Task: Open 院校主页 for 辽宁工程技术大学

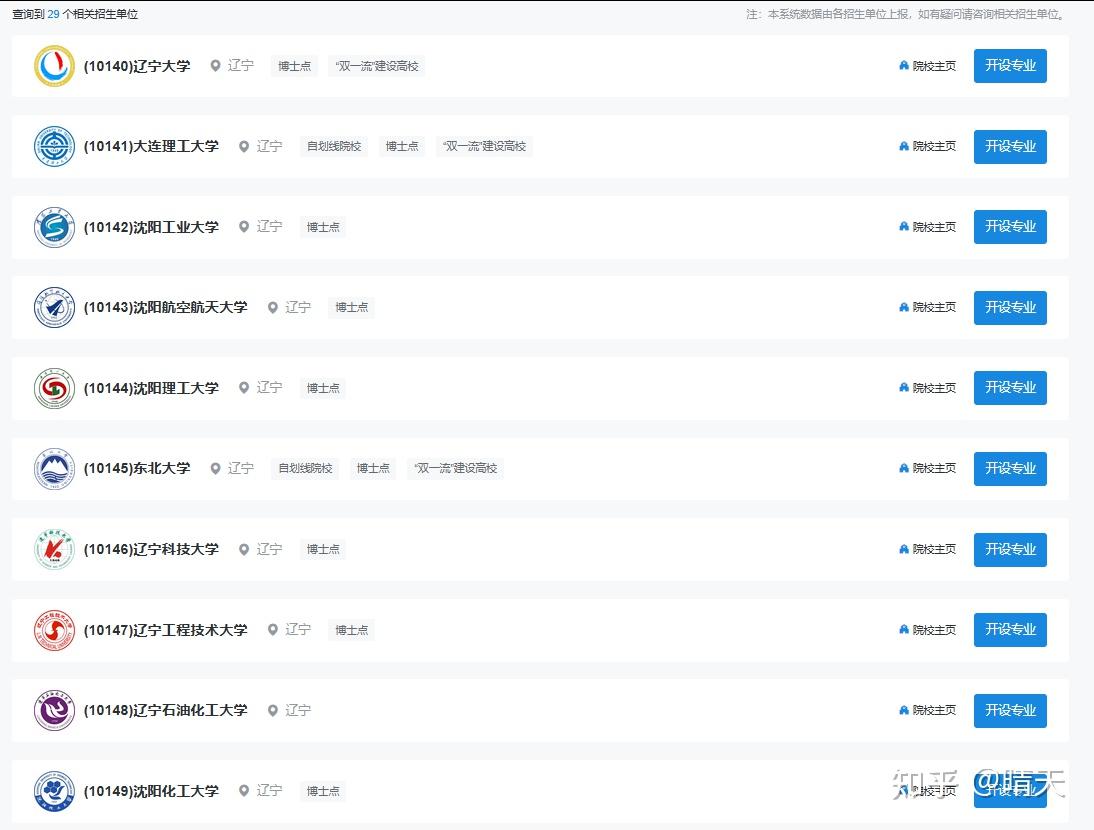Action: point(927,630)
